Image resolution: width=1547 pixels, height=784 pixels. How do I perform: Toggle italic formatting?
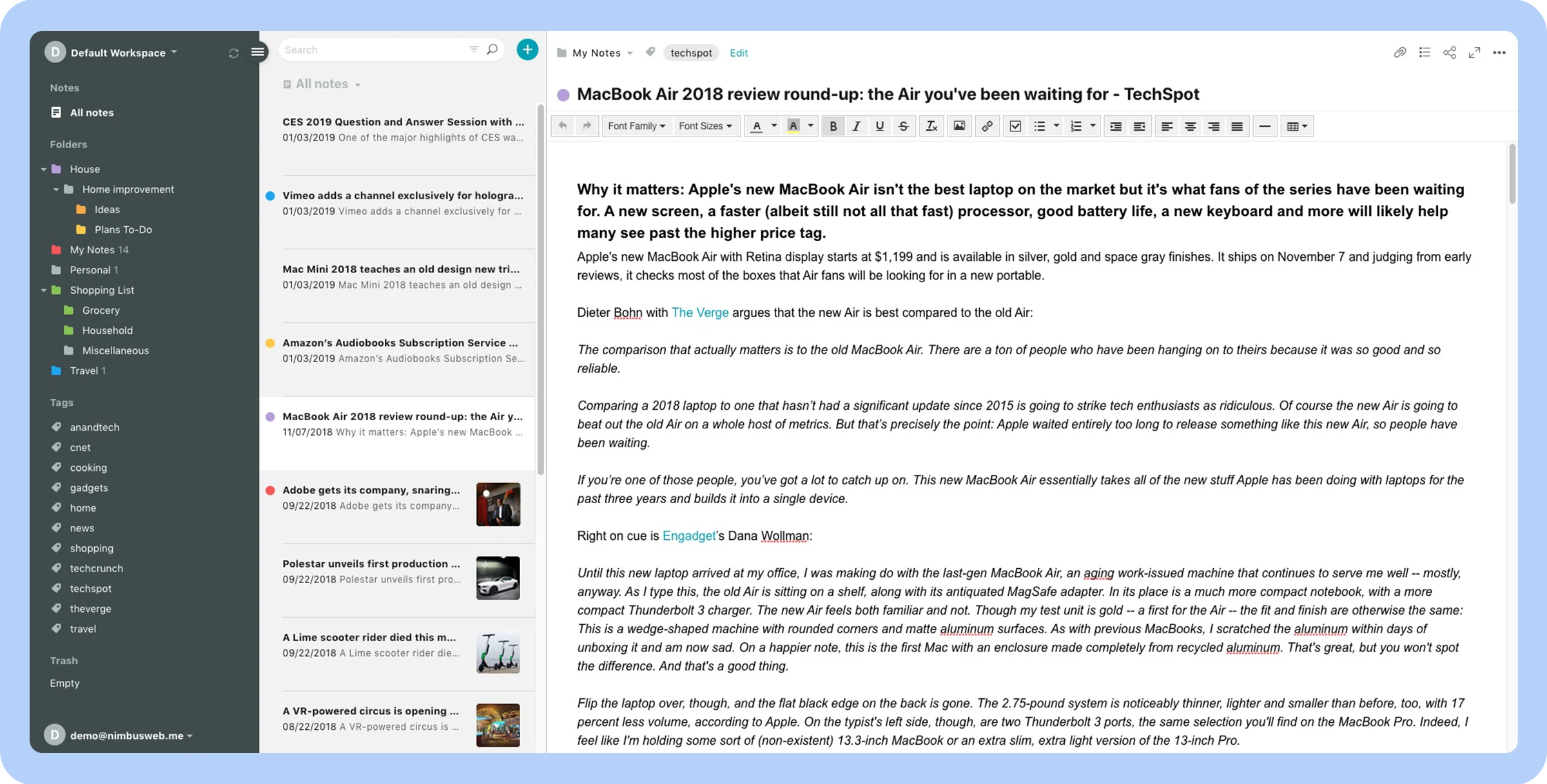tap(856, 126)
